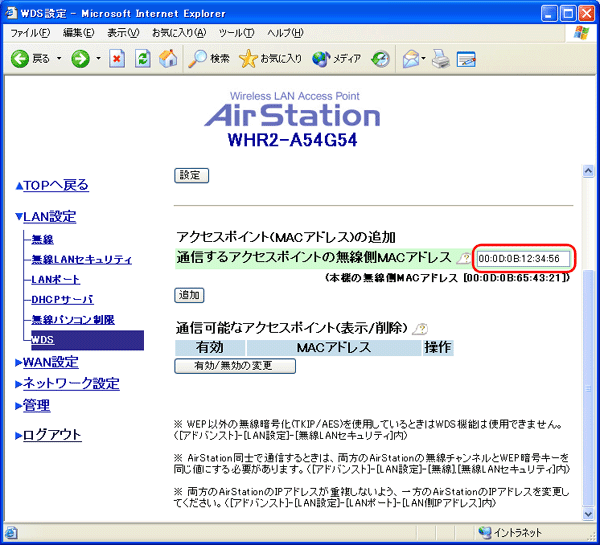Click the アクセスポイント(MACアドレス)の追加 heading

tap(285, 237)
